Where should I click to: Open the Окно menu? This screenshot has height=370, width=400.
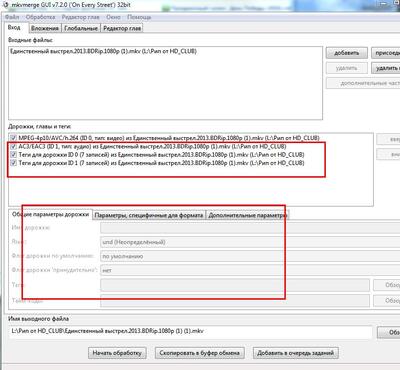(x=113, y=17)
